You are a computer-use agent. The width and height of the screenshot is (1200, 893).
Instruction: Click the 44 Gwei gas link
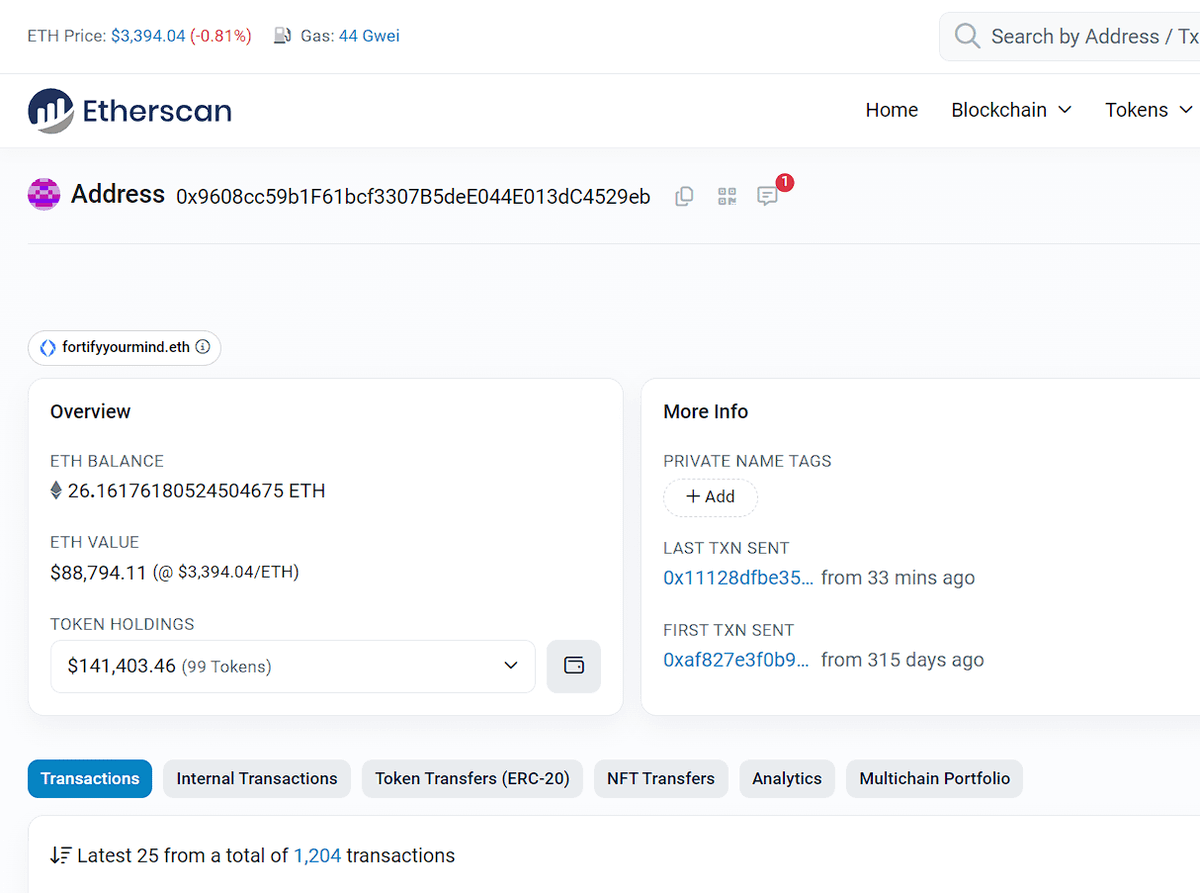click(x=369, y=36)
